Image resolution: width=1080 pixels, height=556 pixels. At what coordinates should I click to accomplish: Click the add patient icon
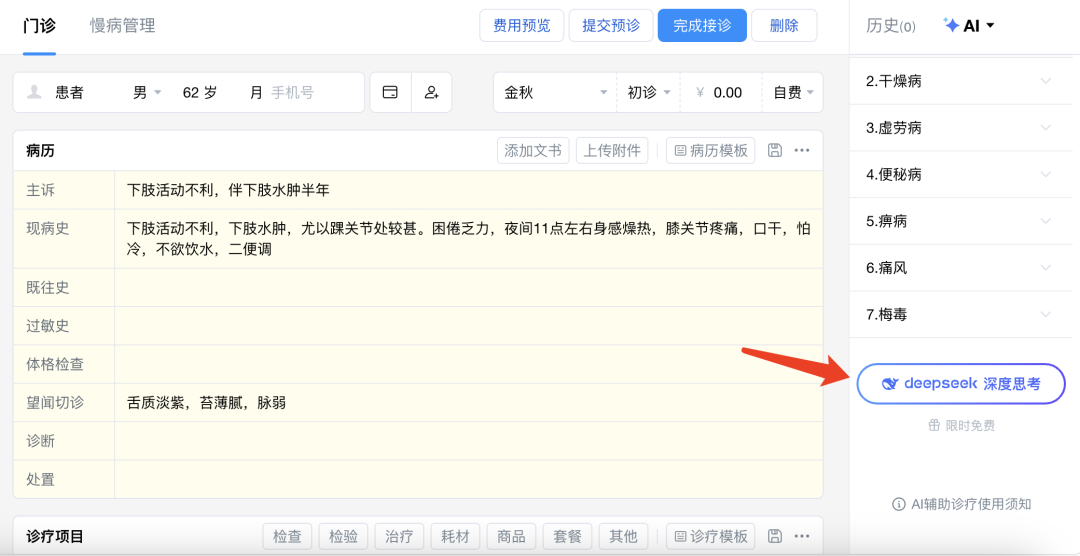[432, 92]
